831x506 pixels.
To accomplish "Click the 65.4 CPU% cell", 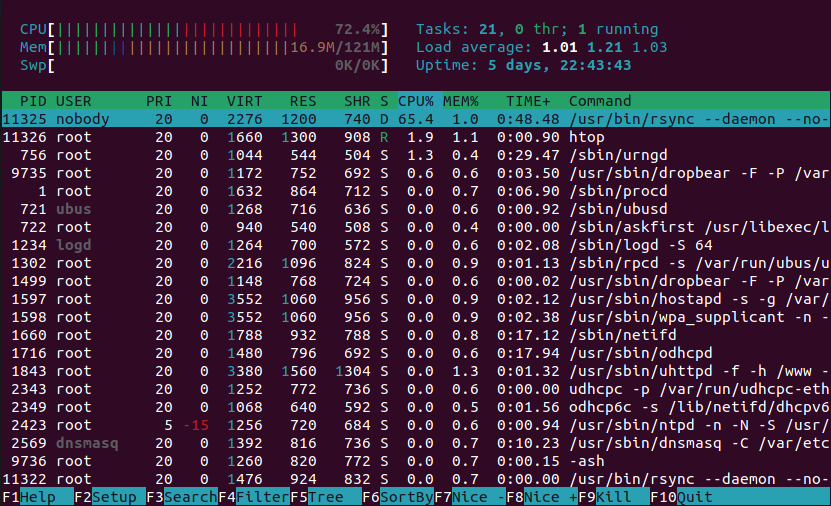I will click(416, 119).
